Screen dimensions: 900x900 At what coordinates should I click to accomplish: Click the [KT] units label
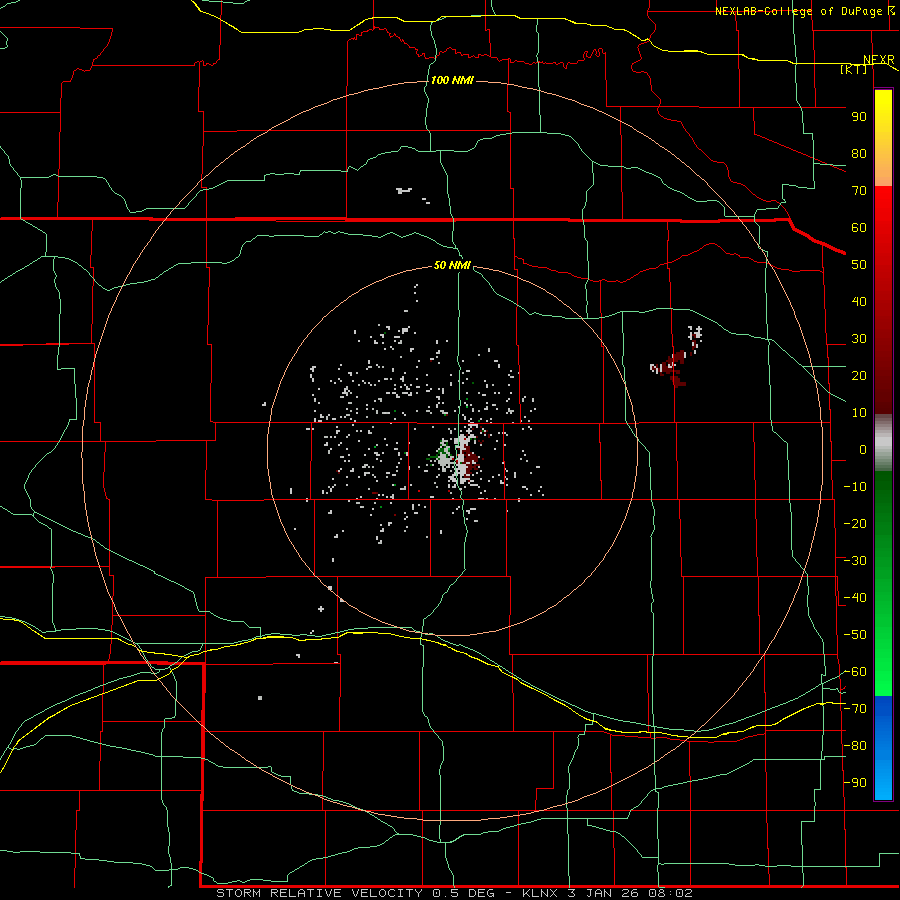tap(854, 69)
